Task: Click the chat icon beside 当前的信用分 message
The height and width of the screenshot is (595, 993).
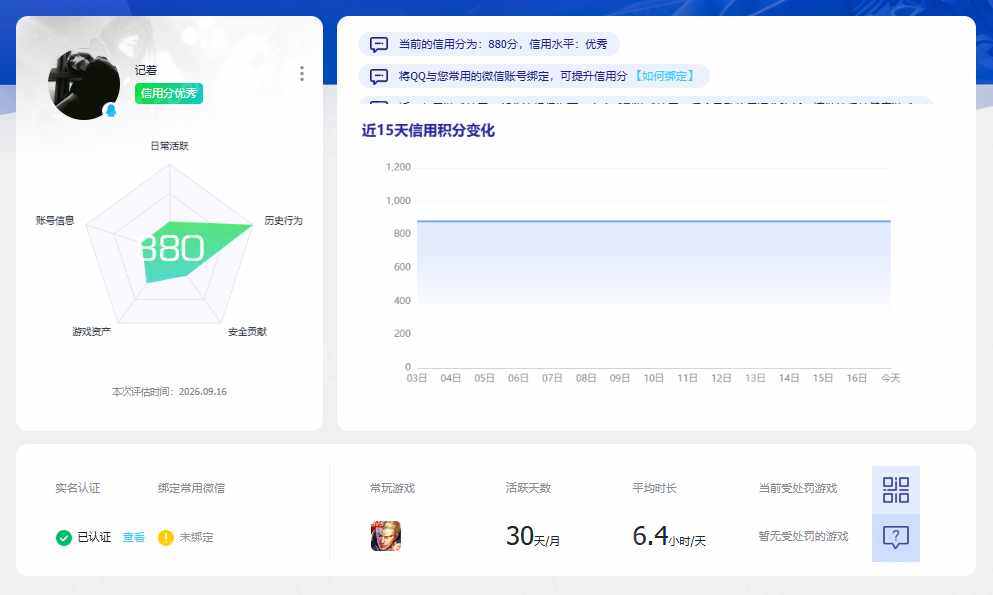Action: point(379,44)
